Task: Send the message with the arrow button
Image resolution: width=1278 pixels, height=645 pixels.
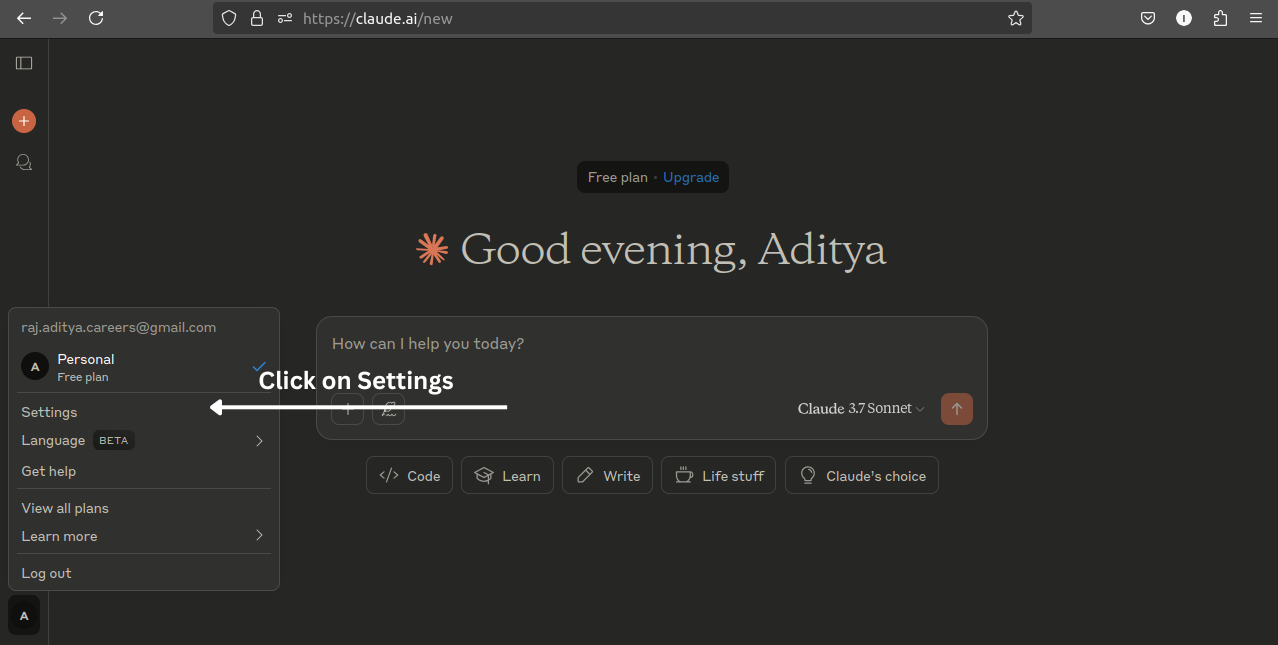Action: [x=956, y=408]
